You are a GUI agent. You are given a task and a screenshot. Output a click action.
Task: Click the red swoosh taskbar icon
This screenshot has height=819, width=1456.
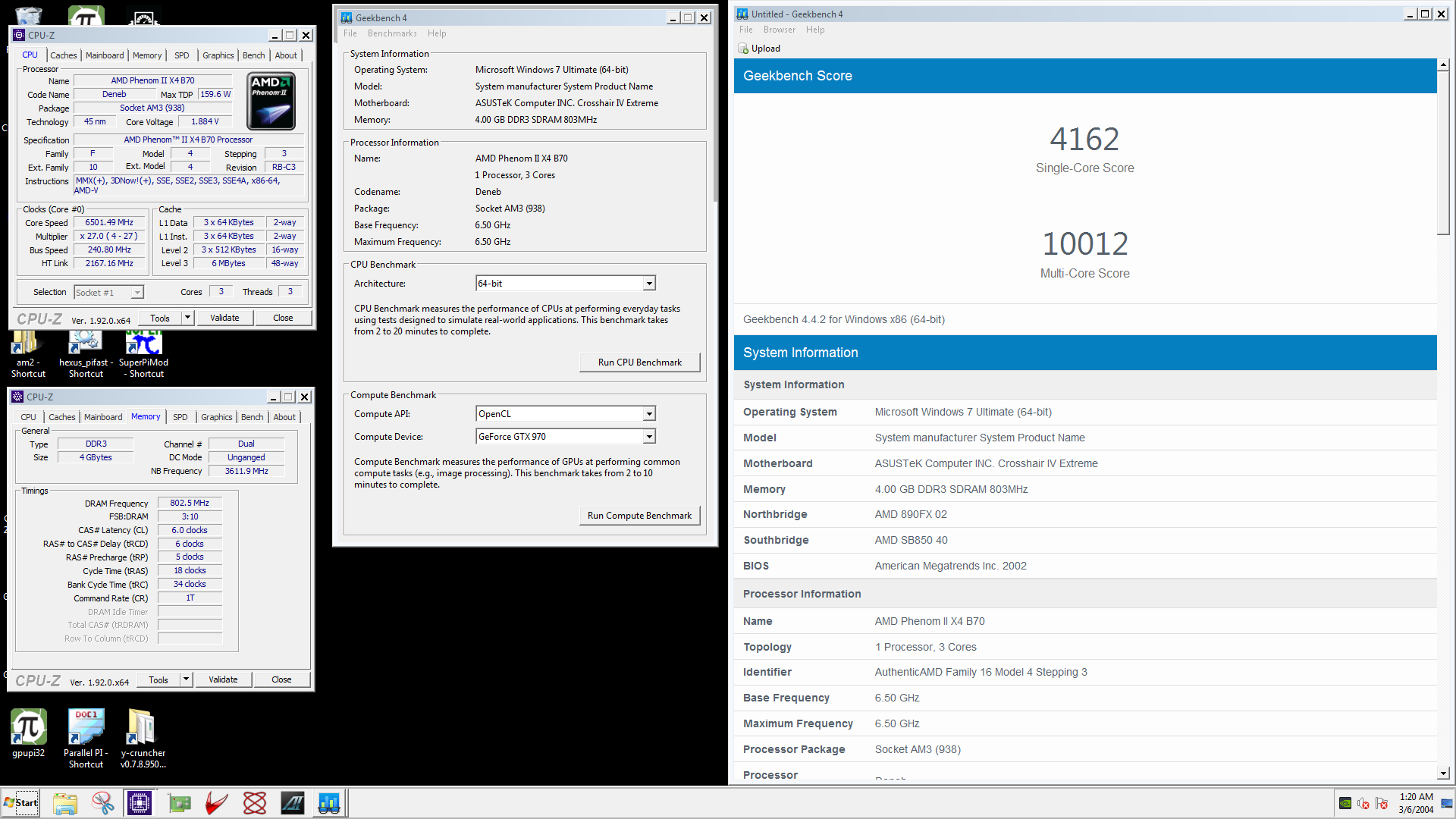[216, 803]
